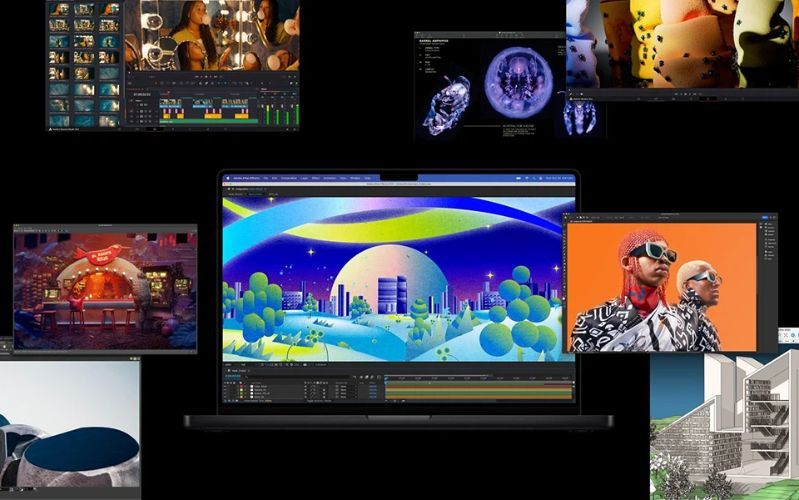
Task: Click the timeline timecode display in DaVinci Resolve
Action: click(x=142, y=94)
